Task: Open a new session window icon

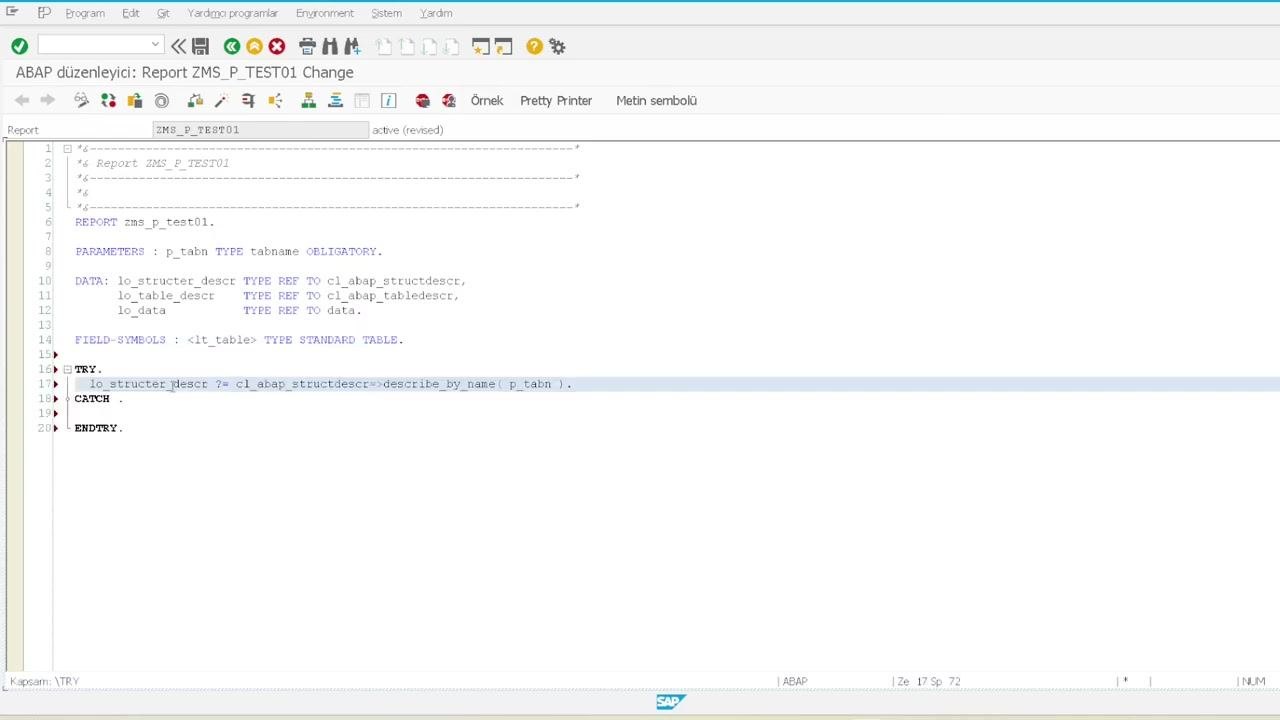Action: pos(481,46)
